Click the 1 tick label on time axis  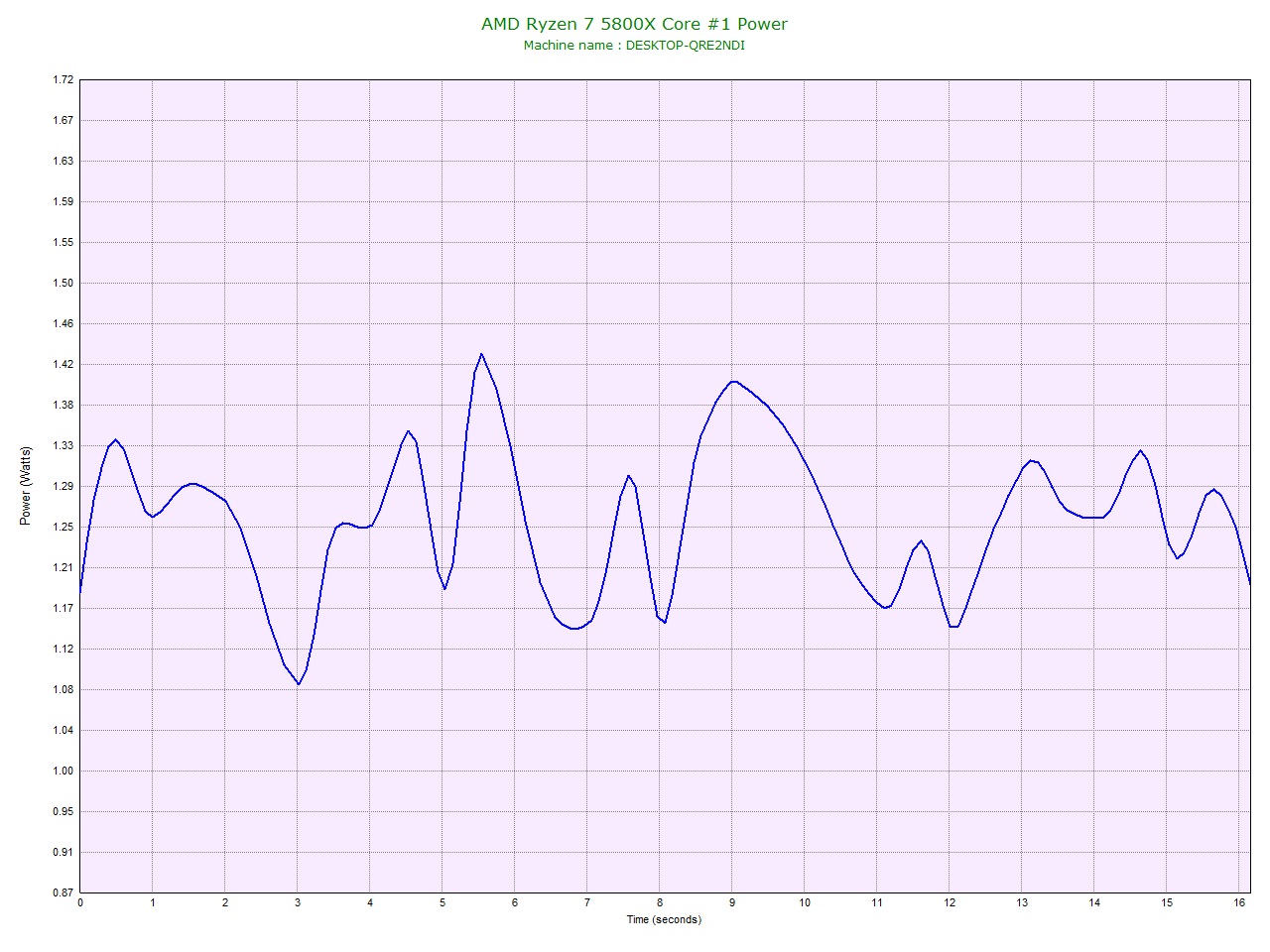tap(153, 903)
